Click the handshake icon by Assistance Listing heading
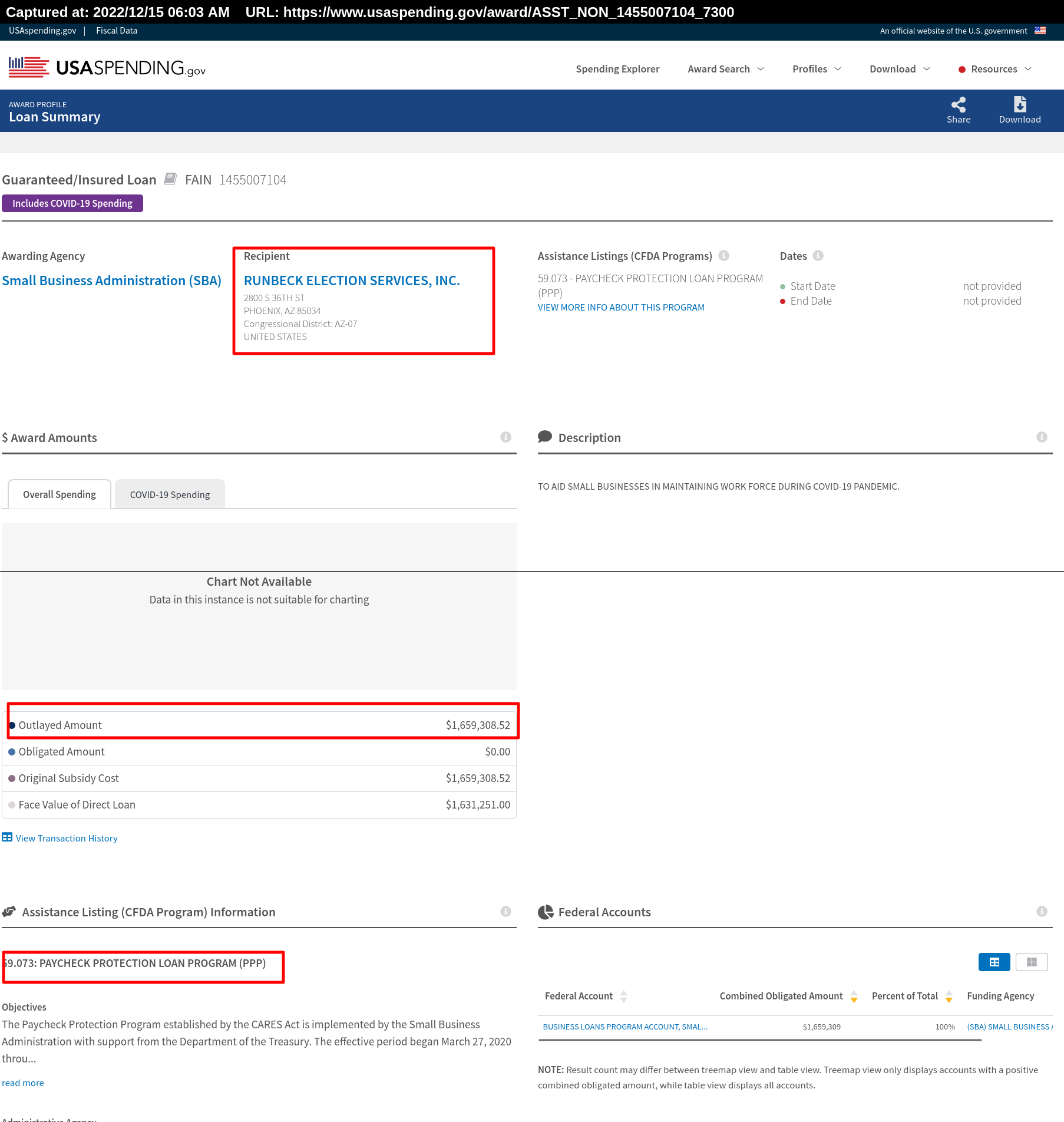Image resolution: width=1064 pixels, height=1122 pixels. click(x=9, y=912)
